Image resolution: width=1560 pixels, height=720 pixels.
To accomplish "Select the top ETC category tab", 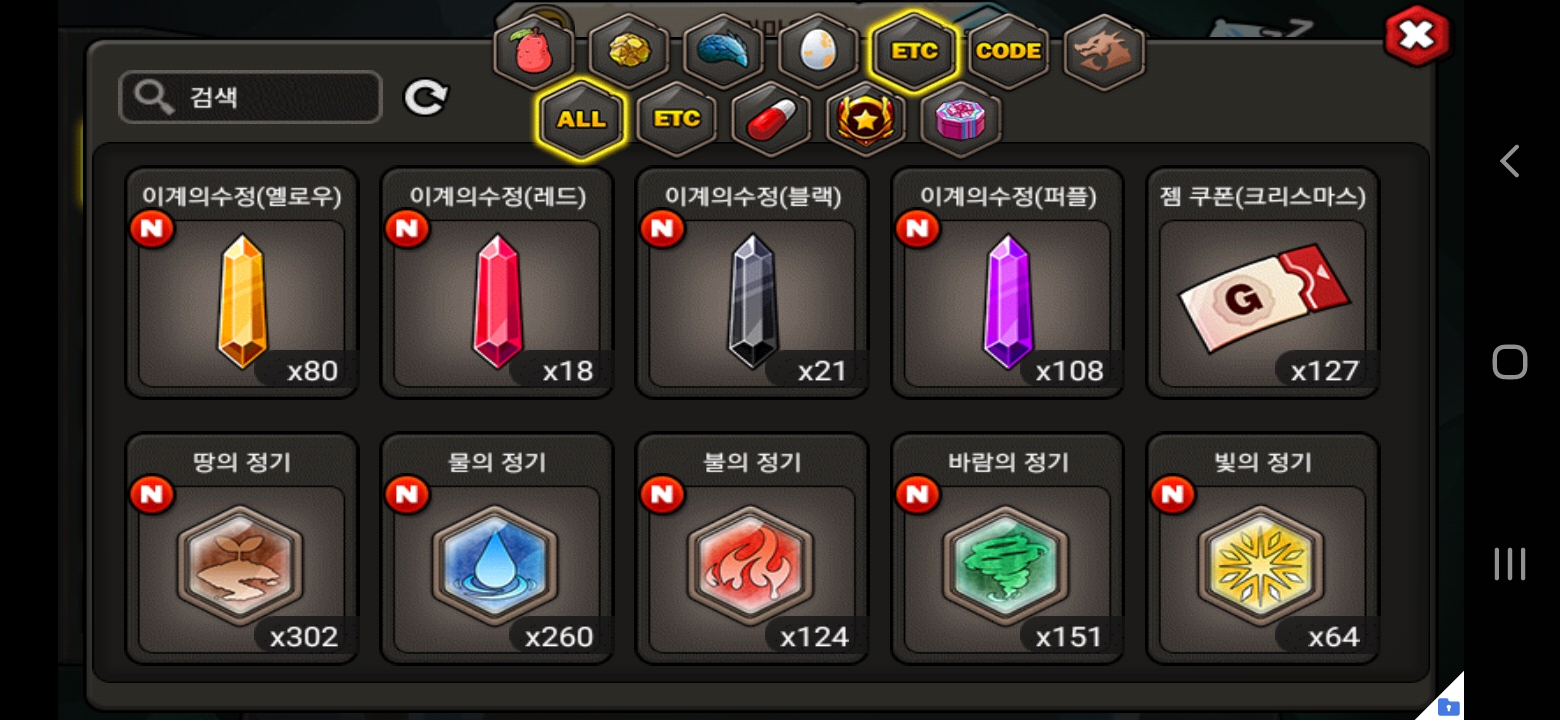I will tap(914, 51).
